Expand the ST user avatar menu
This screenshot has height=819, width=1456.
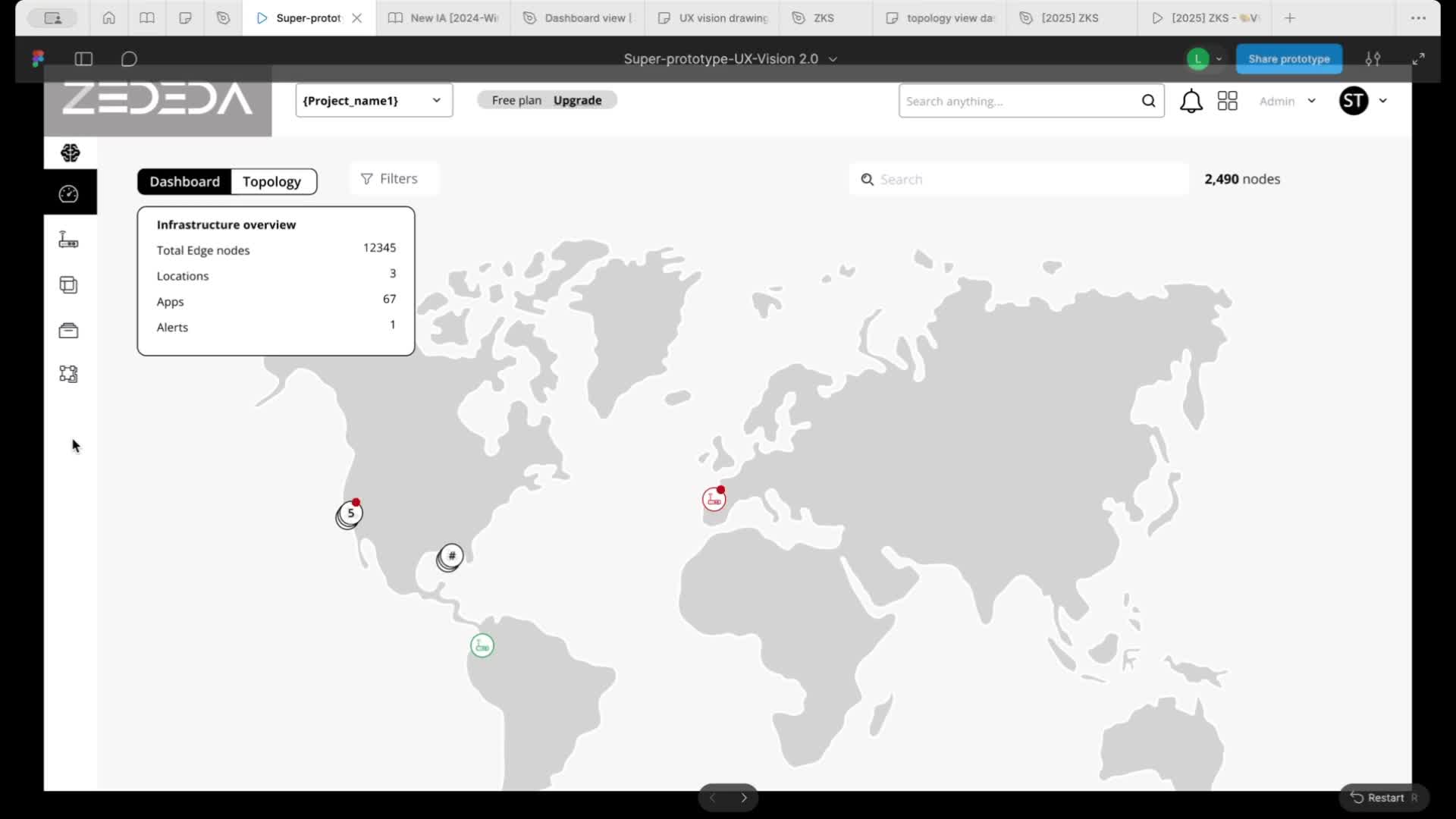[1363, 101]
